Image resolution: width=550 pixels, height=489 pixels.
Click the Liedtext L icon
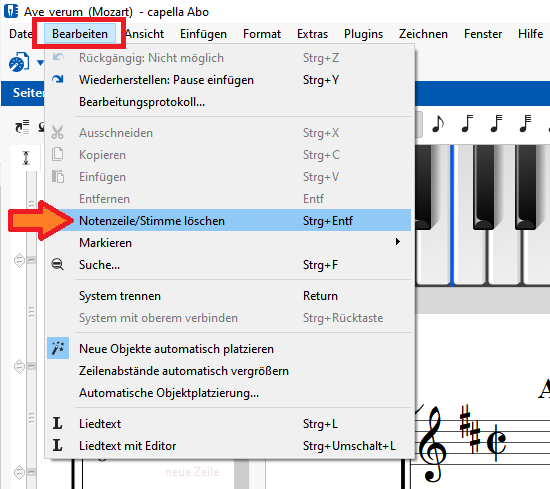(58, 423)
